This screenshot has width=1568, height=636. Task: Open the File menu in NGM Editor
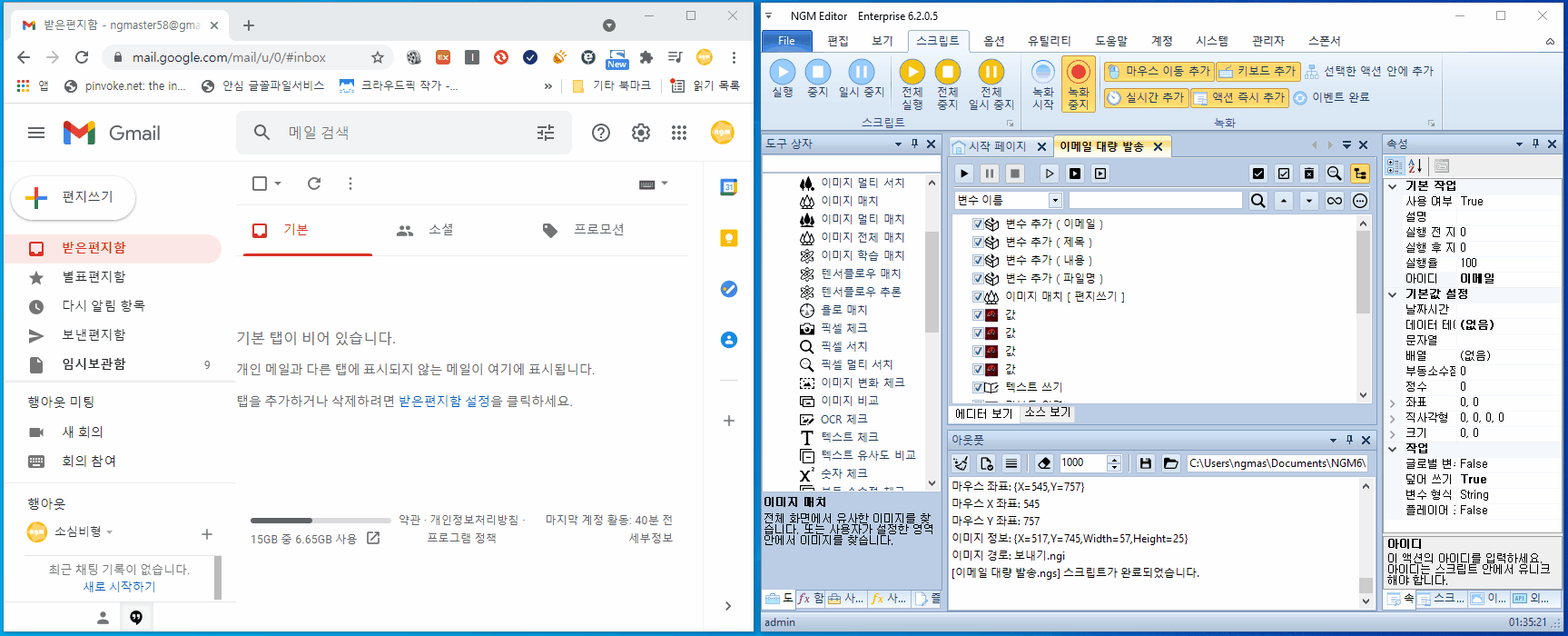pos(786,41)
